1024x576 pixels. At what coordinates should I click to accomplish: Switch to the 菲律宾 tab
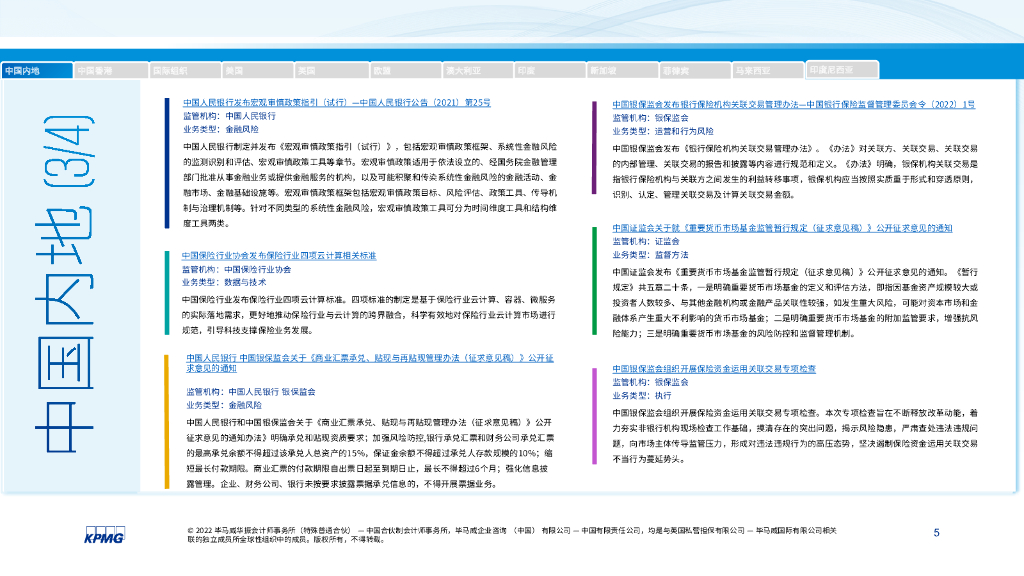[x=695, y=71]
